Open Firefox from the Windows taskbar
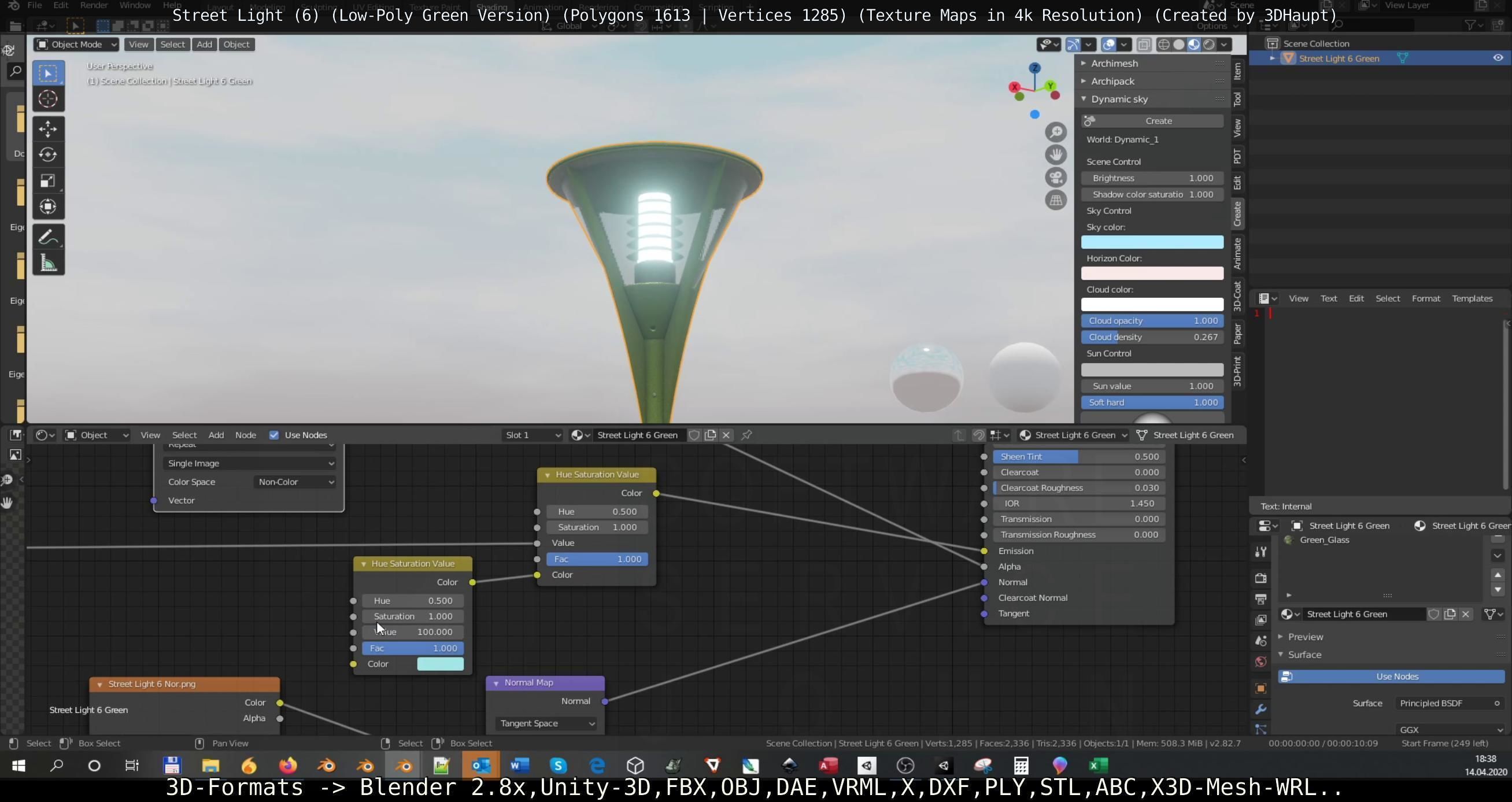The width and height of the screenshot is (1512, 802). coord(287,766)
